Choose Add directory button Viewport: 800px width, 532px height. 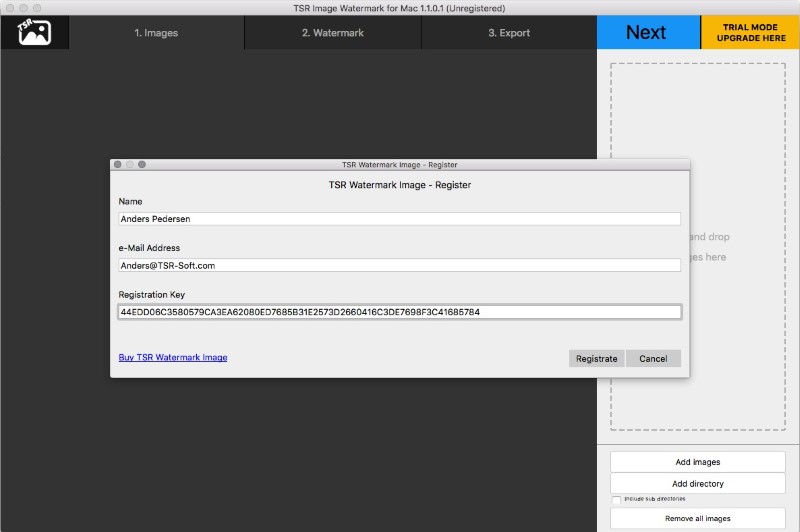(697, 484)
